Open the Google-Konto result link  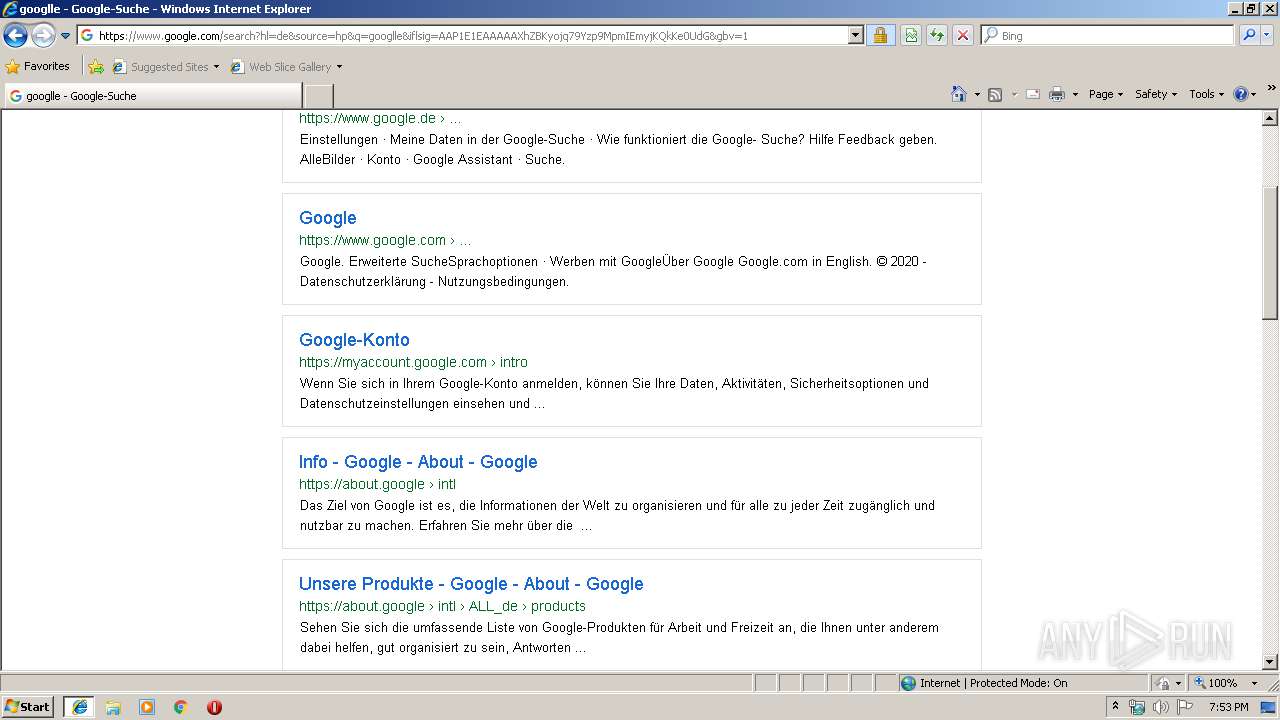pos(354,340)
